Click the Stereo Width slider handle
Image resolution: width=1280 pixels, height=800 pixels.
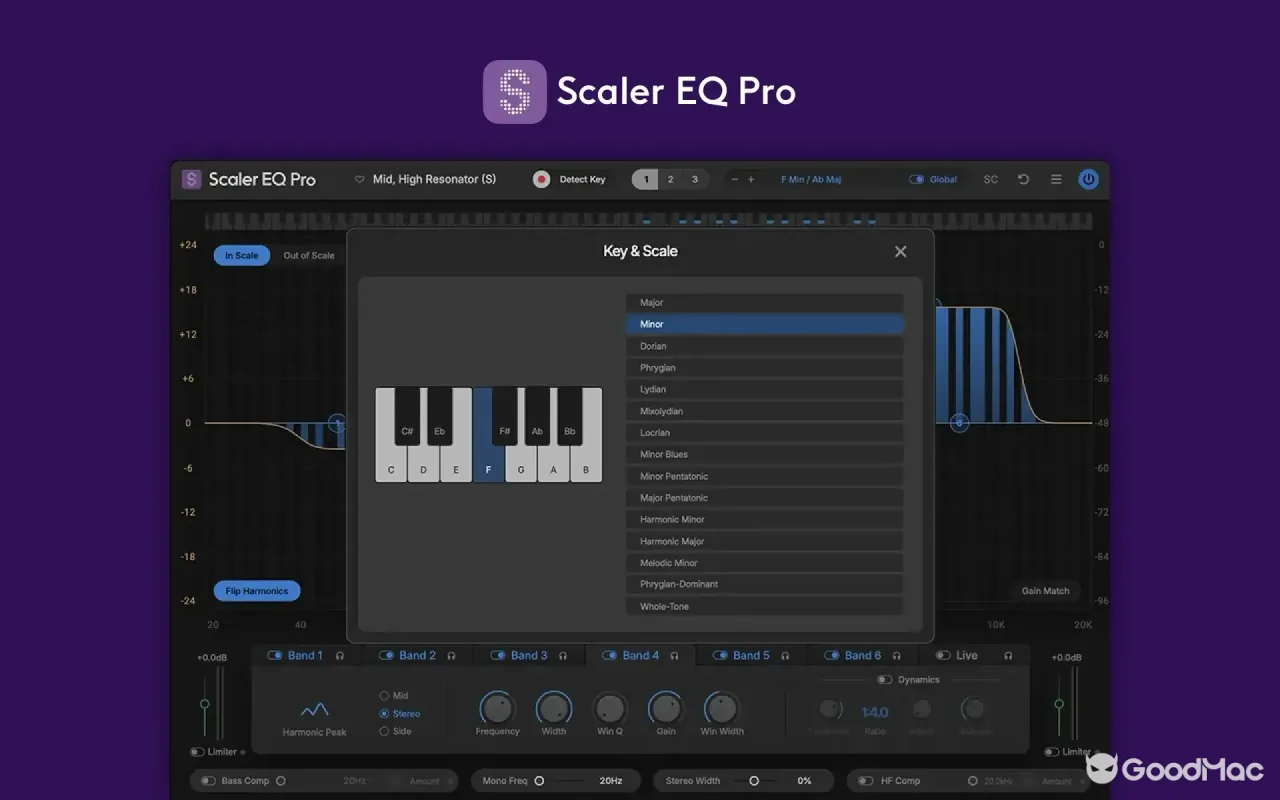pyautogui.click(x=754, y=781)
